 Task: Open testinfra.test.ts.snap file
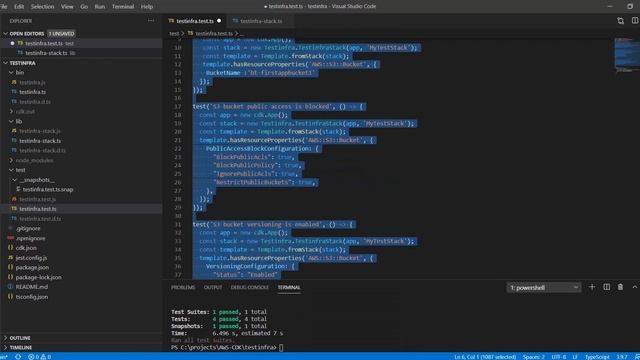[48, 189]
